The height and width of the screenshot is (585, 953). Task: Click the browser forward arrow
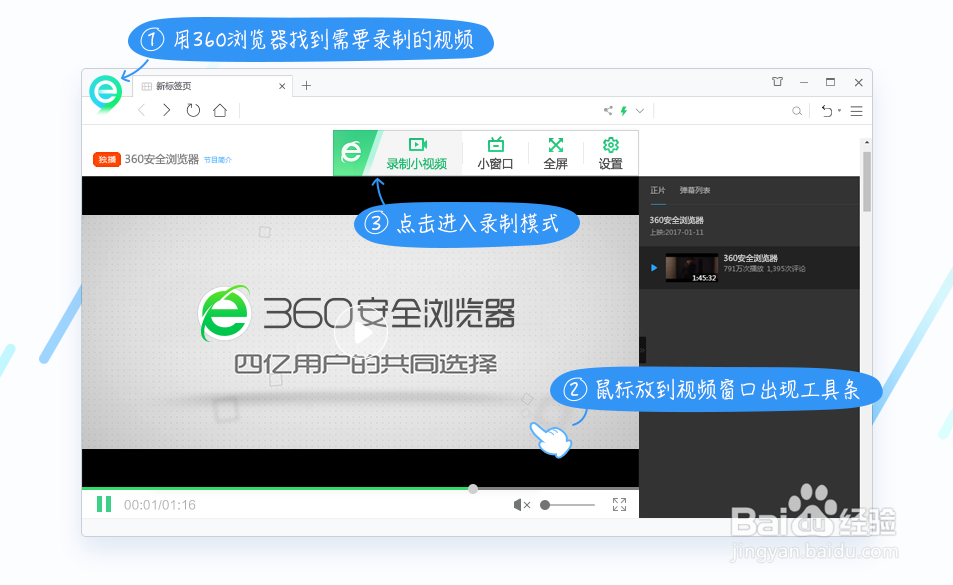167,110
